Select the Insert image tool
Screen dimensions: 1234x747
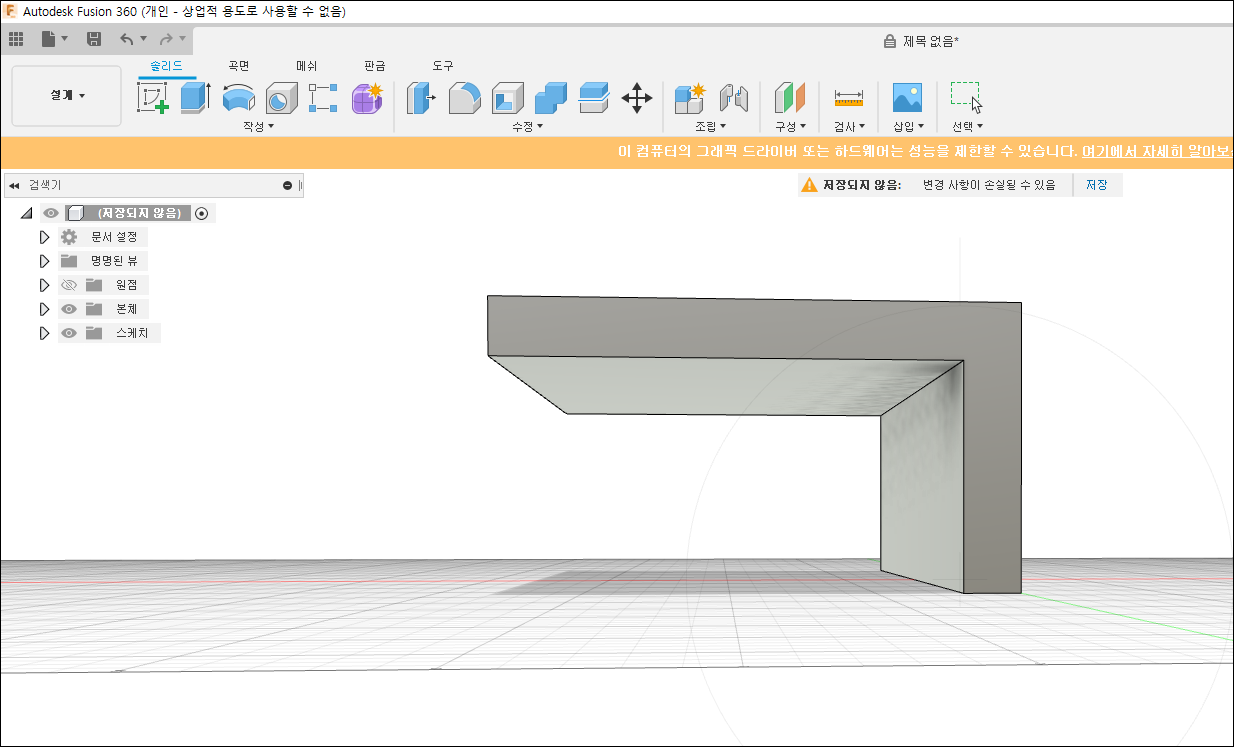[907, 98]
